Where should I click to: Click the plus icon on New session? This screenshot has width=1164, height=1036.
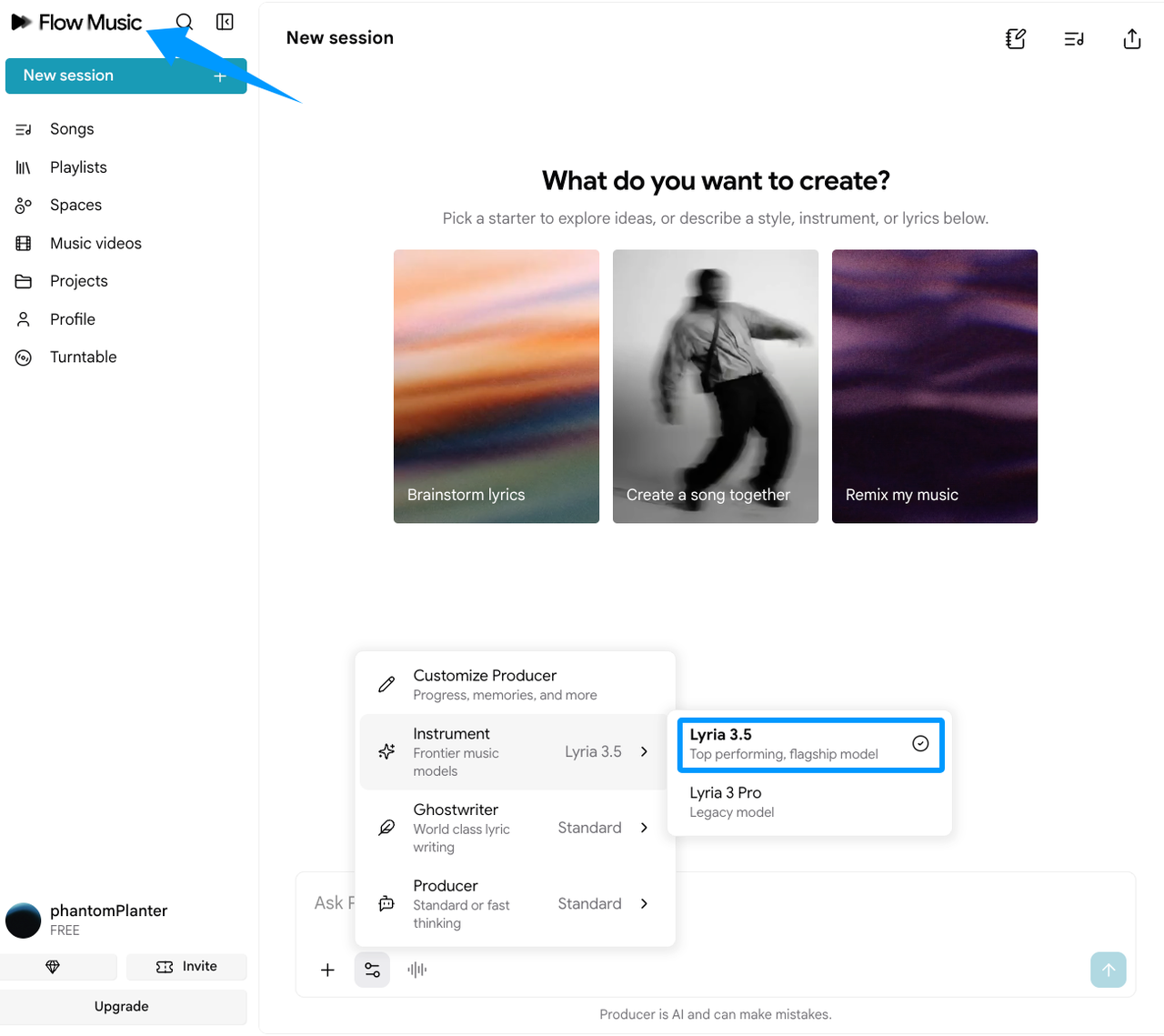coord(220,76)
